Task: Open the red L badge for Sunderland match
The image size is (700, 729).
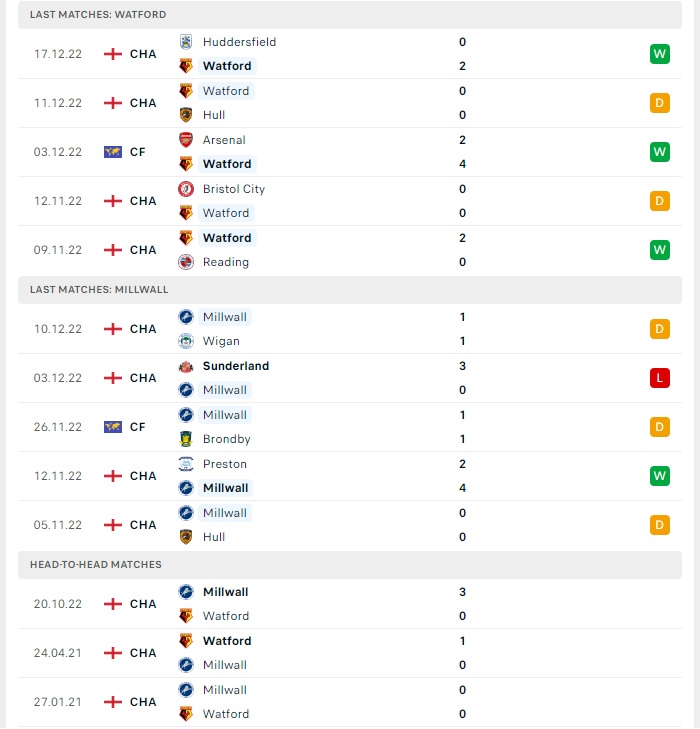Action: pos(660,378)
